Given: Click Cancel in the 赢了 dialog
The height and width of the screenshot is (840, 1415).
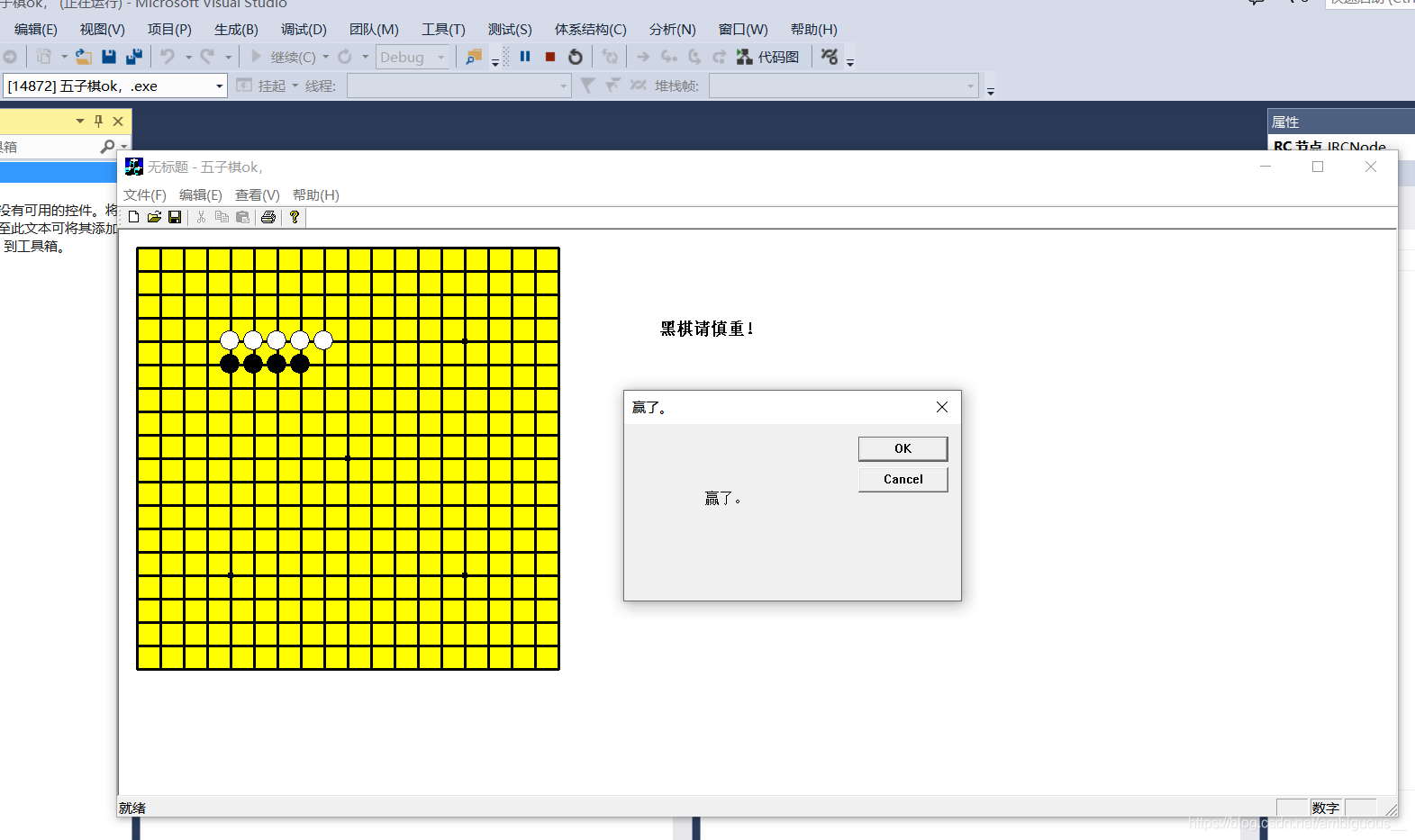Looking at the screenshot, I should tap(903, 479).
